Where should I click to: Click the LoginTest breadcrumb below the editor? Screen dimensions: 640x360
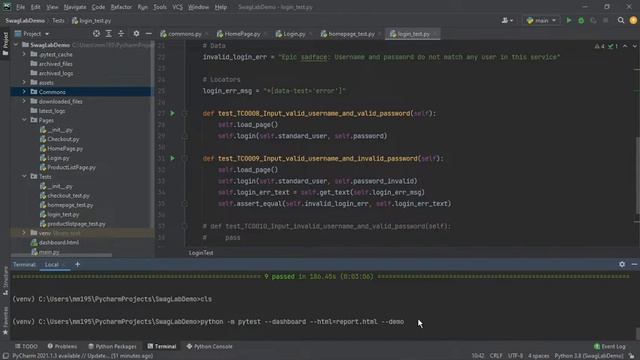click(201, 253)
